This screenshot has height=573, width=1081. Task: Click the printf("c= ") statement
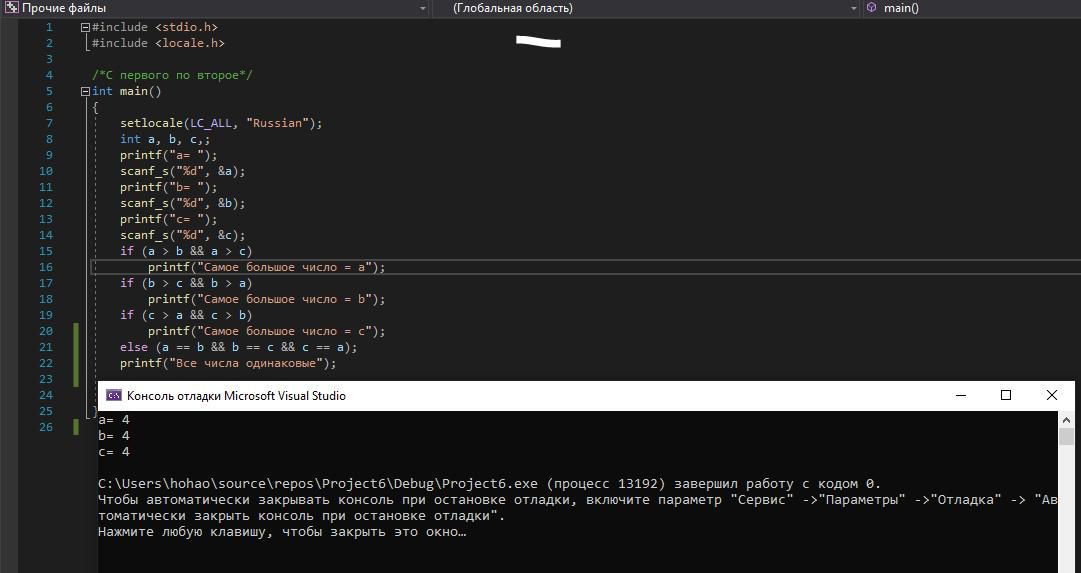coord(169,219)
